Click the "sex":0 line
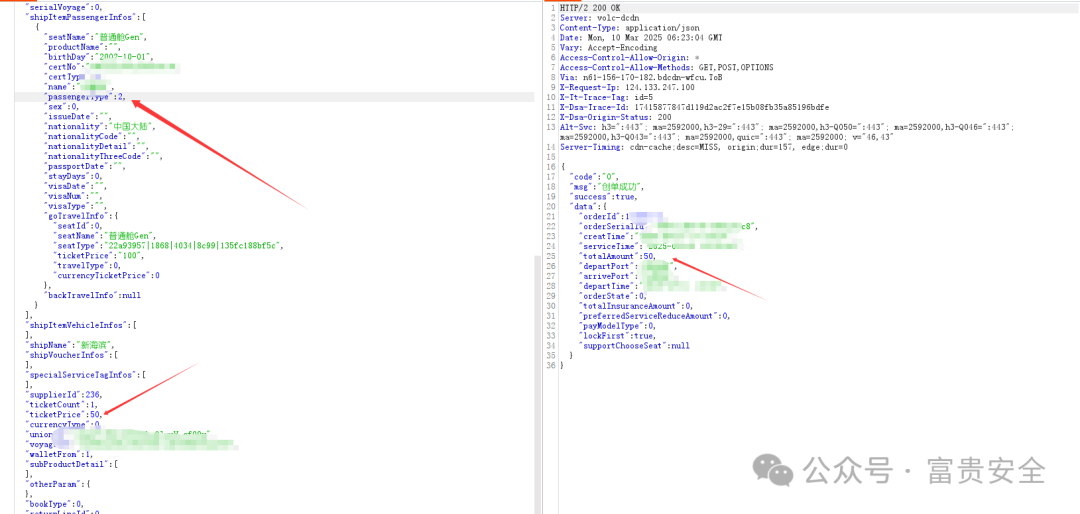Screen dimensions: 1080x514 [x=61, y=107]
